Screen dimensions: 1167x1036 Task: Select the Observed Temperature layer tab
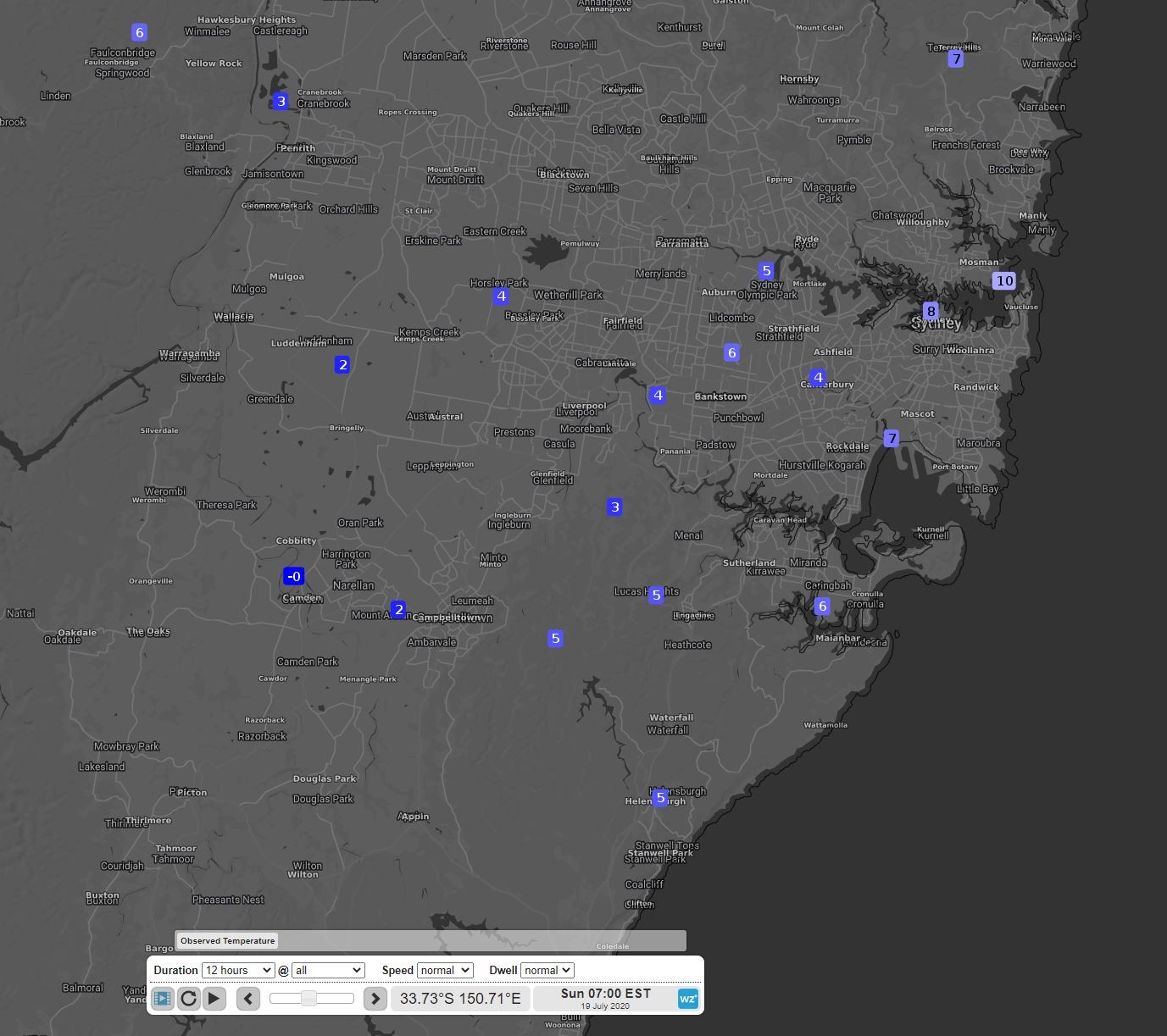tap(227, 940)
